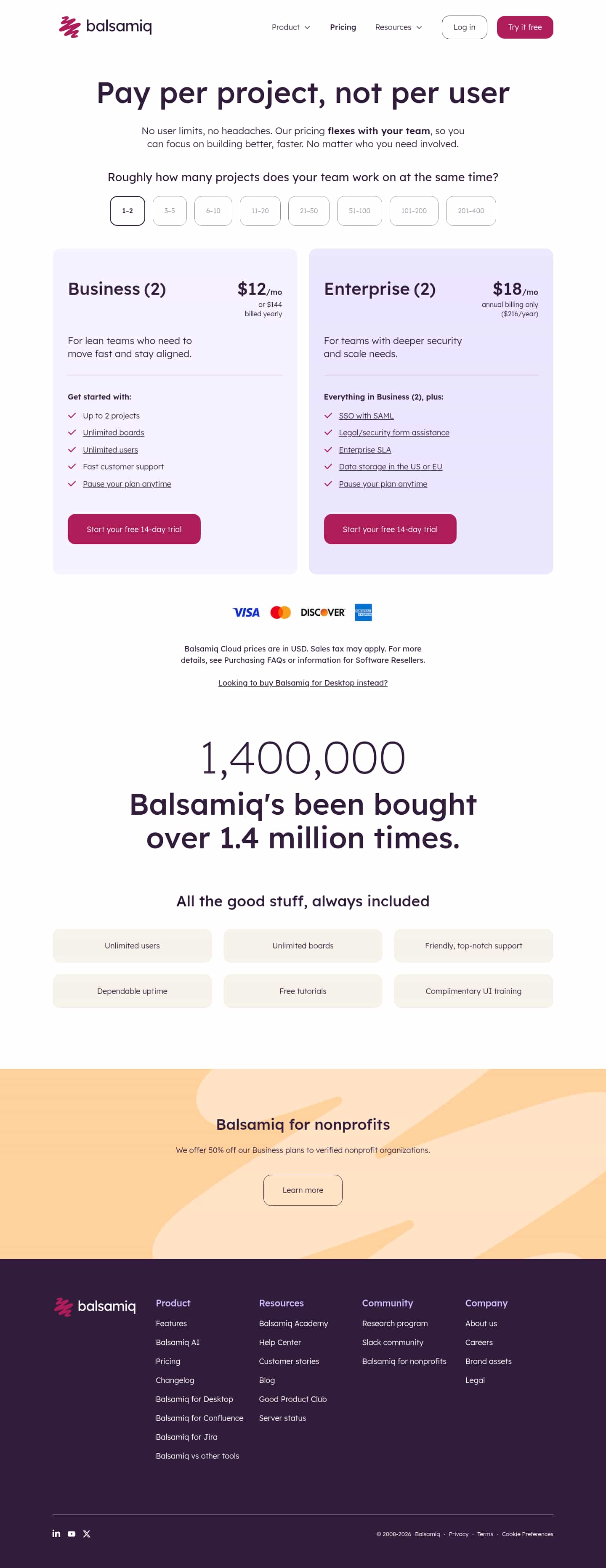This screenshot has width=606, height=1568.
Task: Open the Purchasing FAQs link
Action: pyautogui.click(x=255, y=660)
